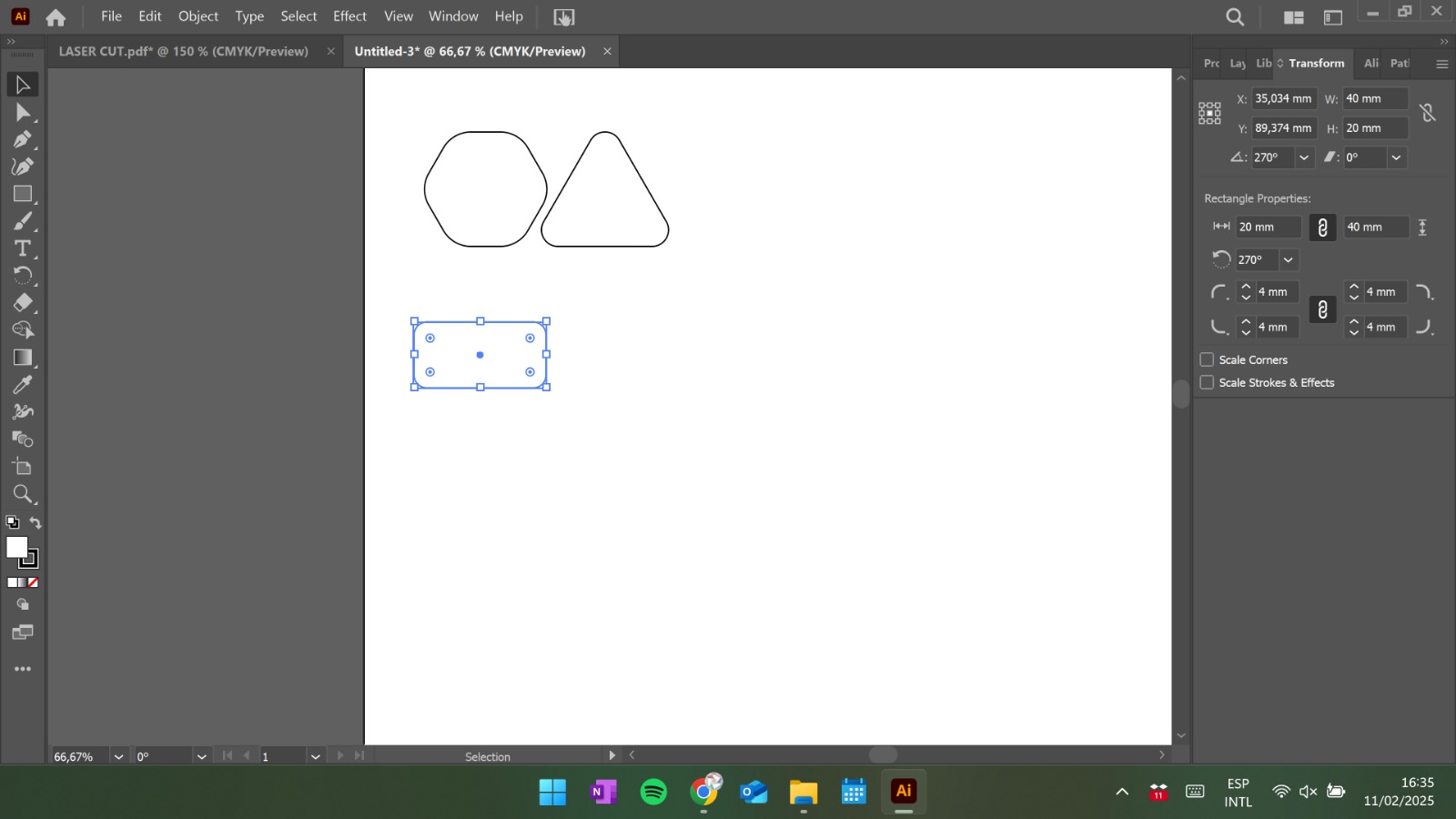Open zoom level 66,67% dropdown
Image resolution: width=1456 pixels, height=819 pixels.
tap(118, 756)
